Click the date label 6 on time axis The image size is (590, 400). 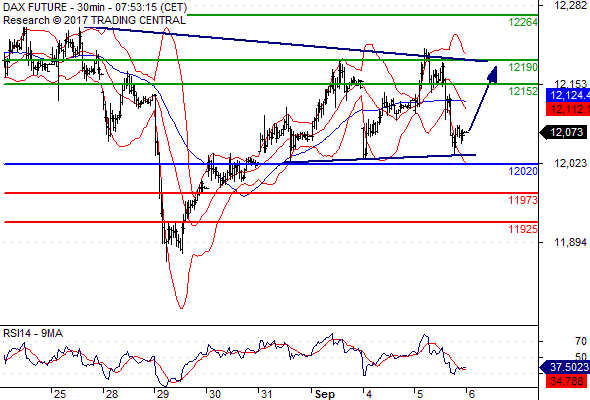coord(472,394)
